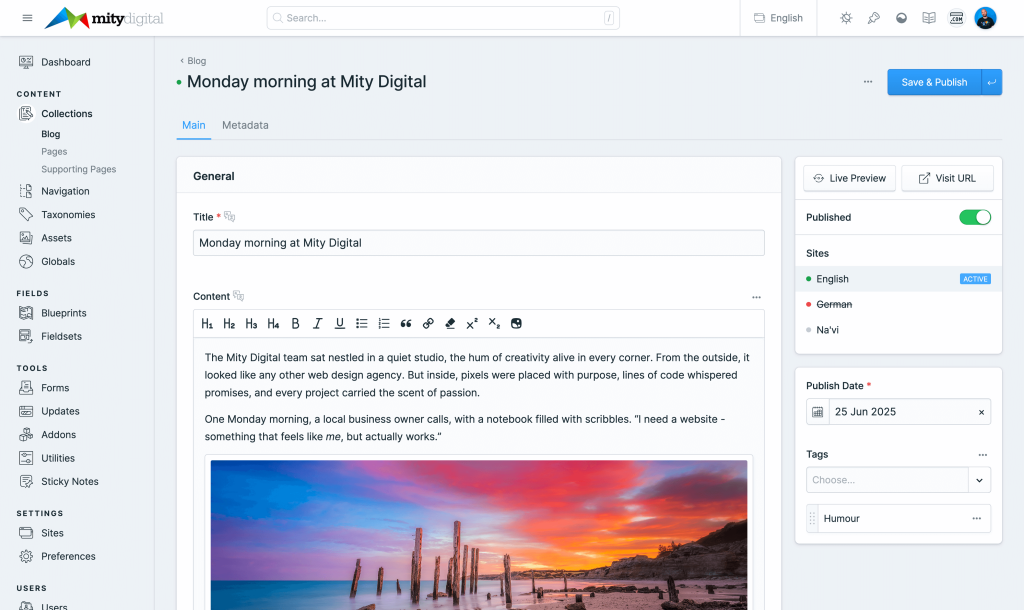The height and width of the screenshot is (610, 1024).
Task: Click the Visit URL button
Action: pos(947,178)
